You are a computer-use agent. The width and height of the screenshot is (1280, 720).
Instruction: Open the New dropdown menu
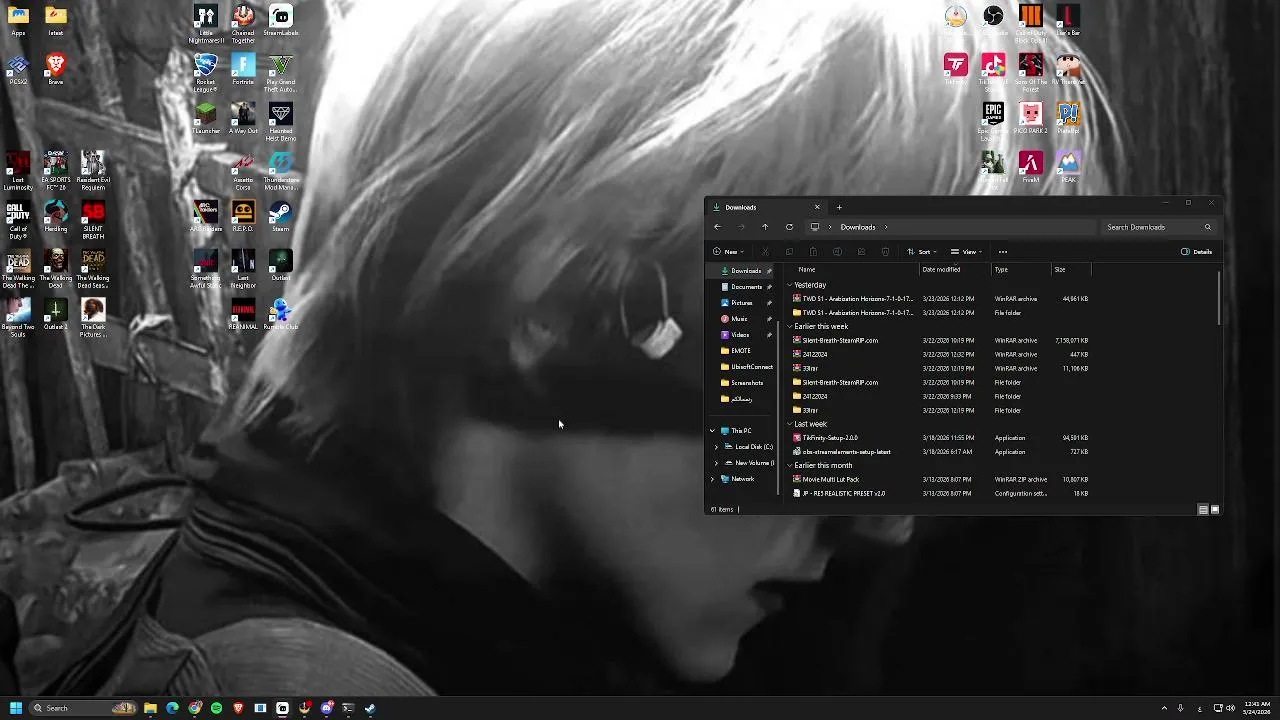[728, 252]
